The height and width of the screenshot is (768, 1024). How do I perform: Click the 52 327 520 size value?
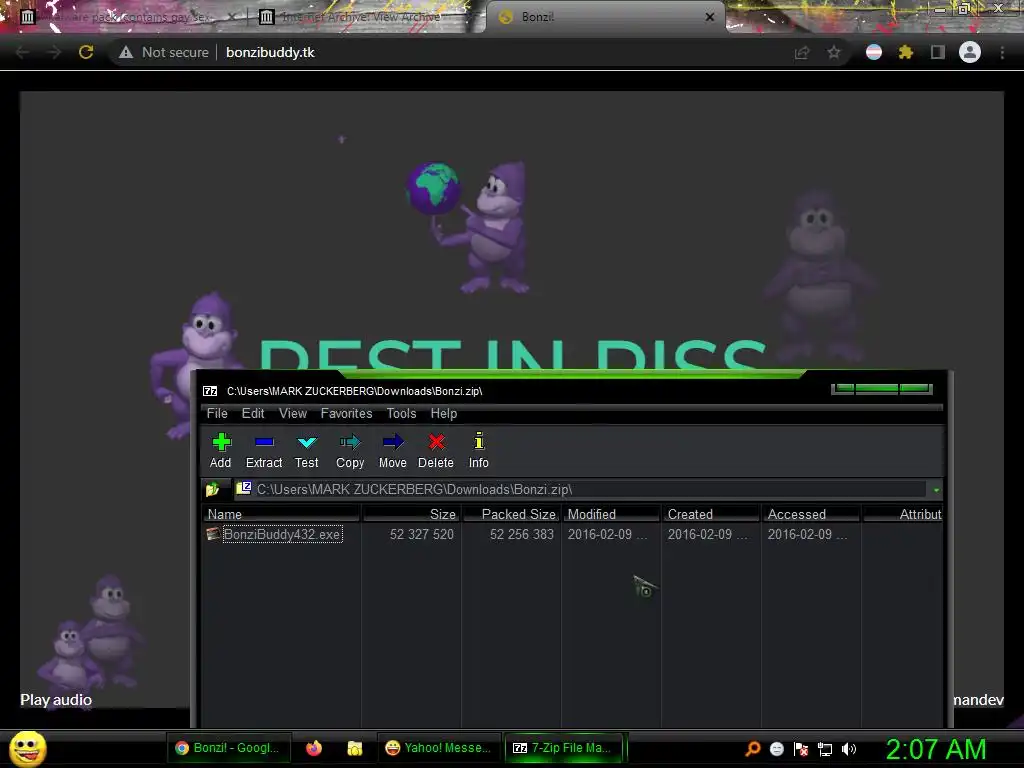[422, 534]
